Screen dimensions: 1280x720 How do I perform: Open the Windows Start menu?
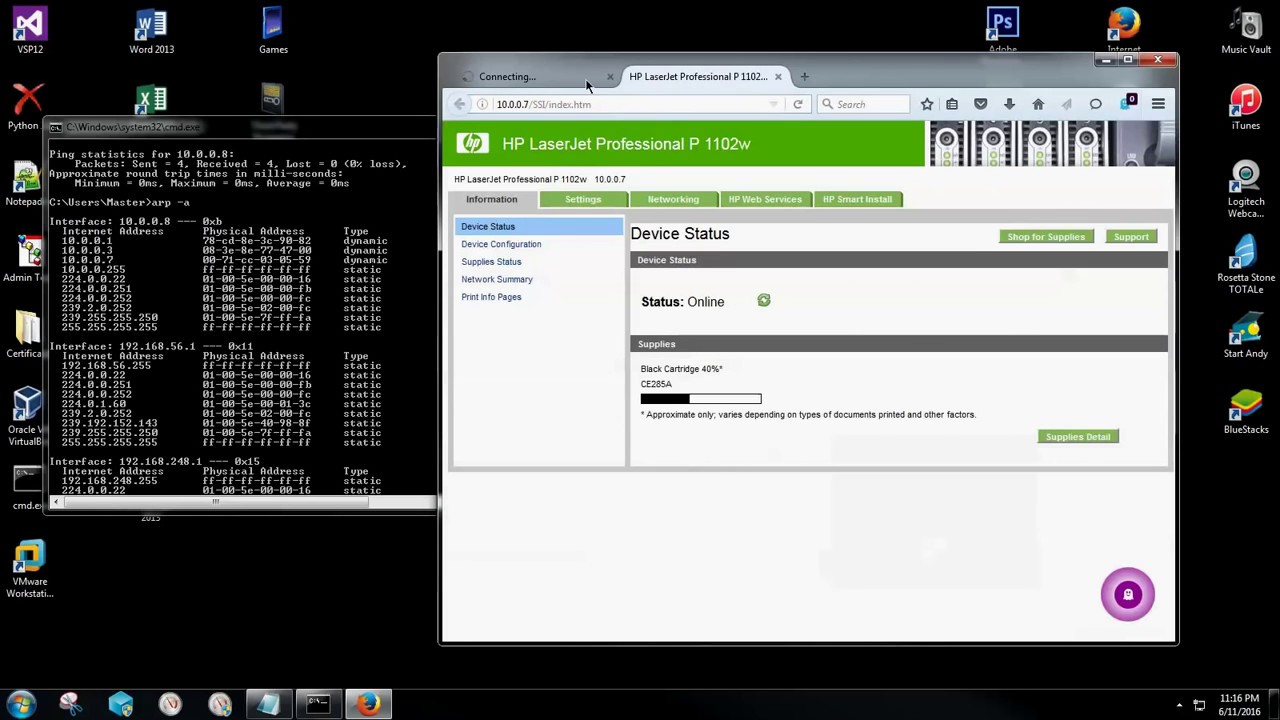coord(21,704)
